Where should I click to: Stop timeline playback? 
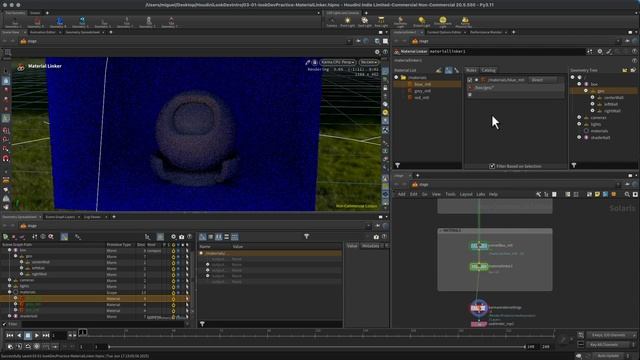click(x=28, y=335)
